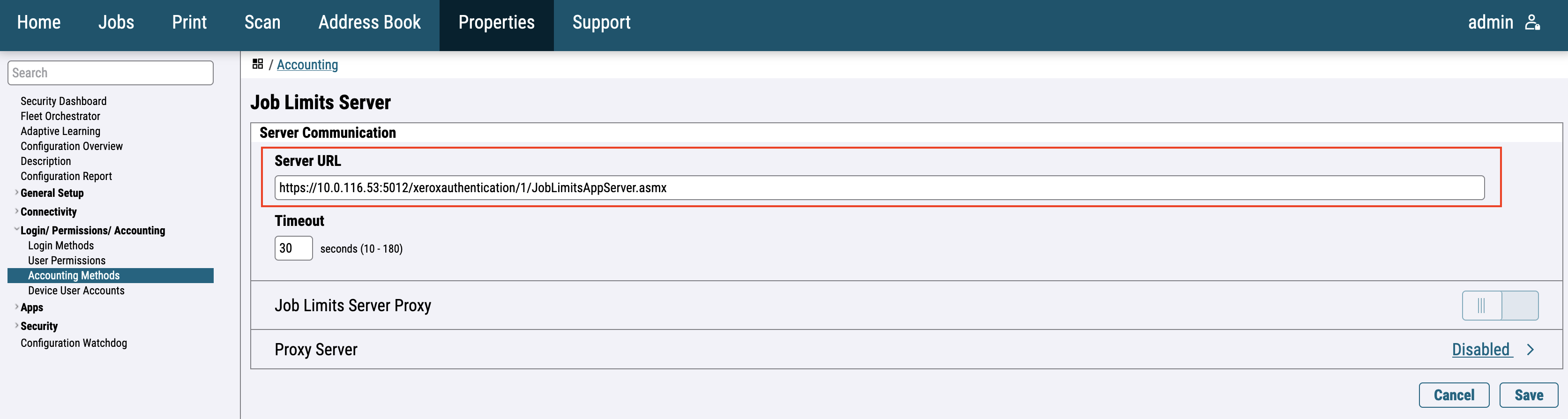Click the Cancel button
Viewport: 1568px width, 419px height.
1453,395
